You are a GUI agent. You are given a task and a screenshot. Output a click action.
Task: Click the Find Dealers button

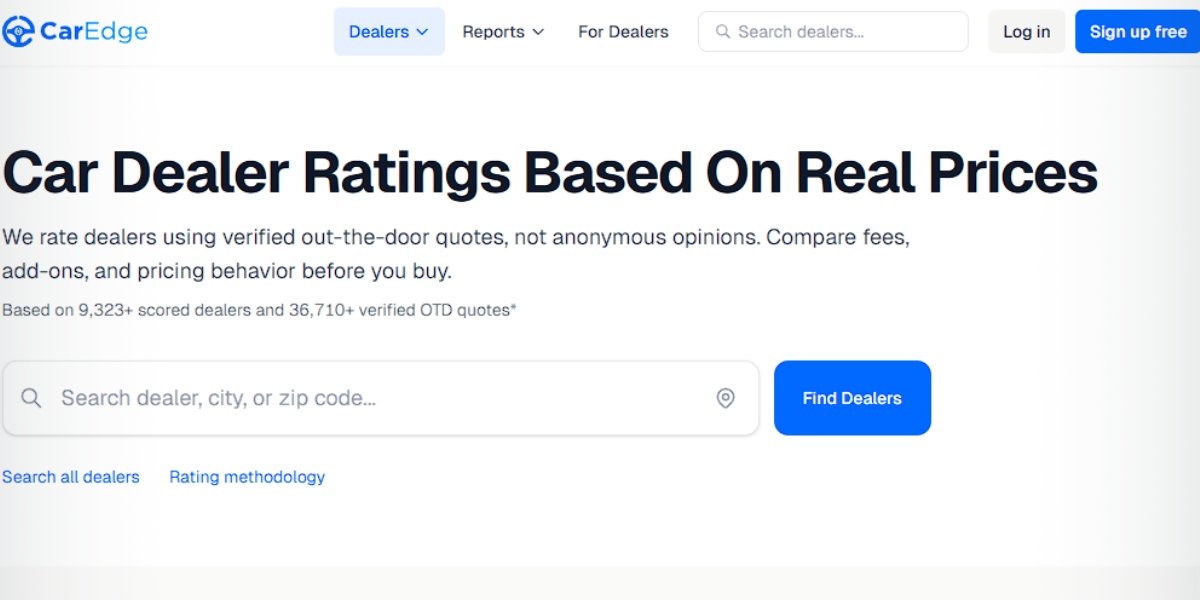[x=852, y=397]
